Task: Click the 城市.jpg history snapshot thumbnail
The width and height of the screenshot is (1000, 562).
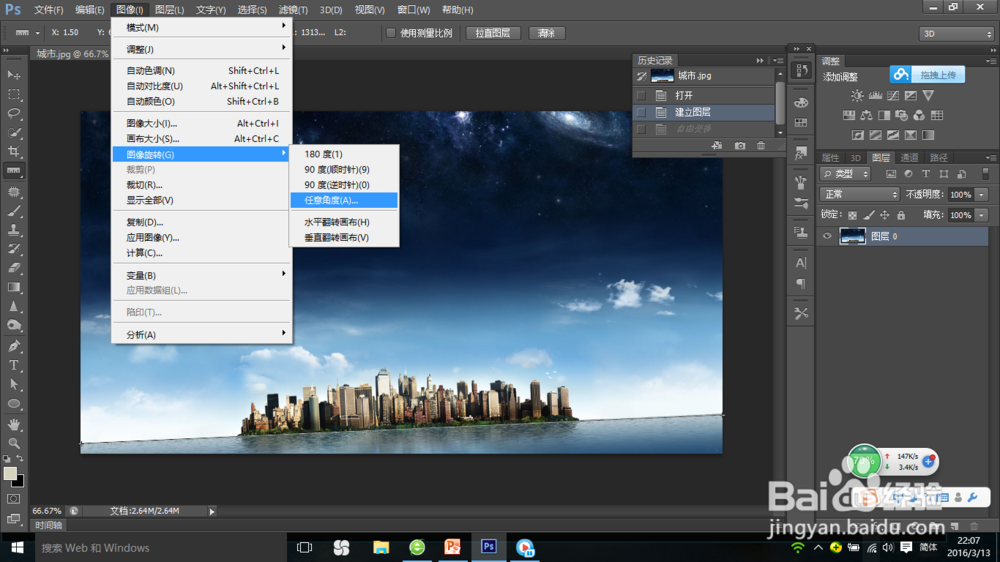Action: 662,76
